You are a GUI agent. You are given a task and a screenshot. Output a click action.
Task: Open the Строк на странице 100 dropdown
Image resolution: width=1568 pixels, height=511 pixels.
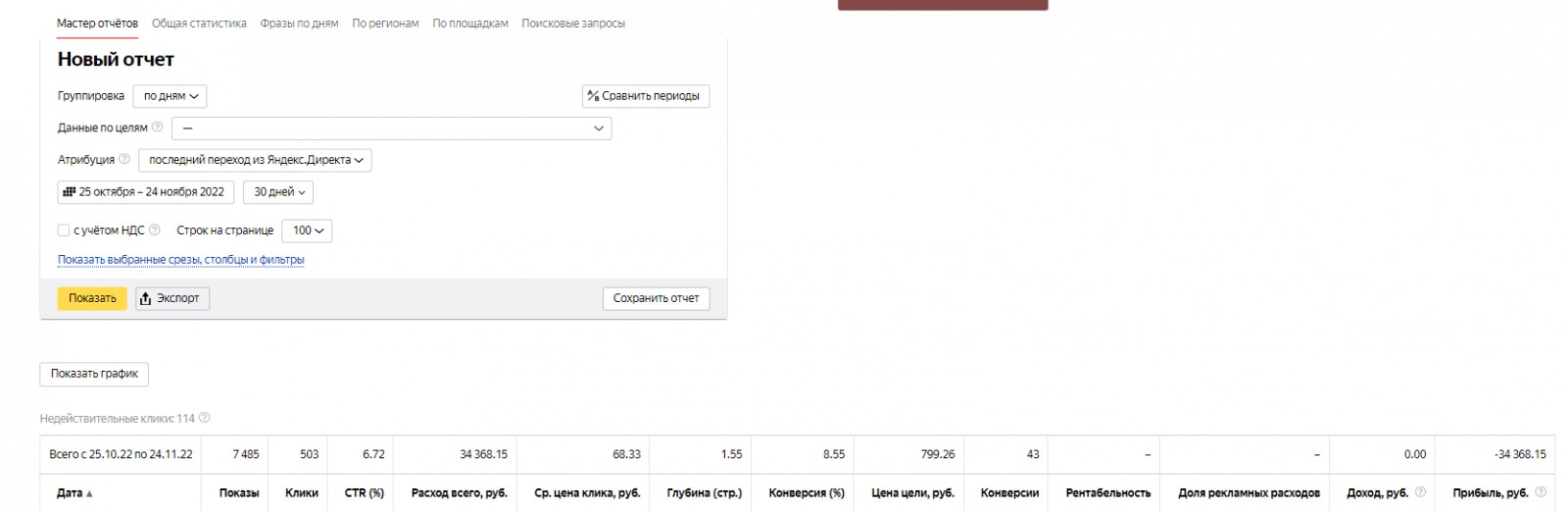(x=307, y=230)
